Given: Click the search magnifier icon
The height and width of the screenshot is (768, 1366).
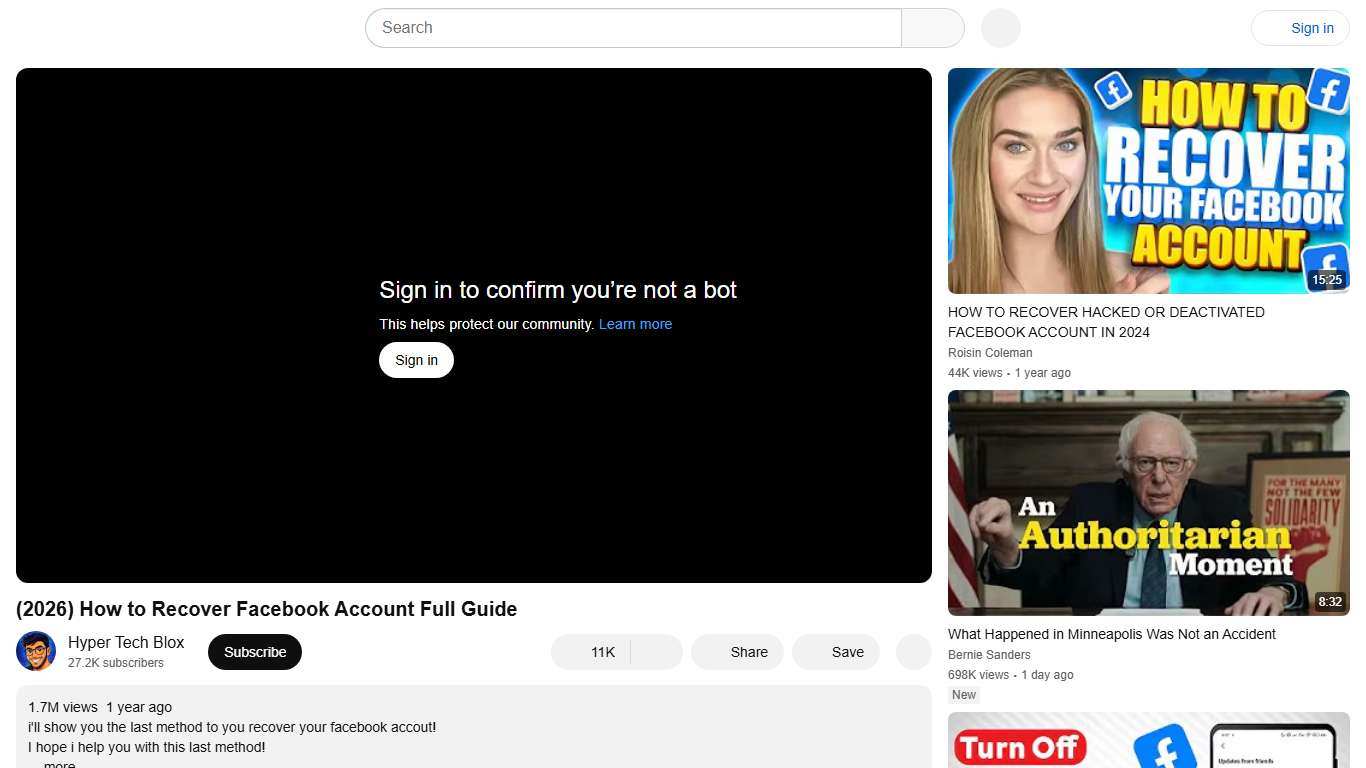Looking at the screenshot, I should (x=931, y=27).
